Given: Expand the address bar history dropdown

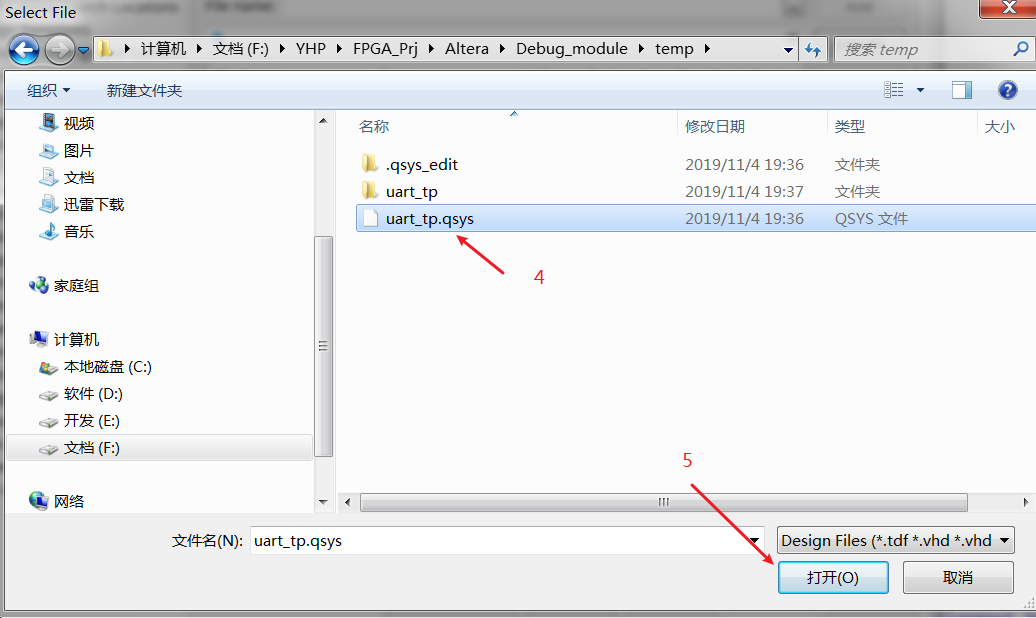Looking at the screenshot, I should (788, 50).
